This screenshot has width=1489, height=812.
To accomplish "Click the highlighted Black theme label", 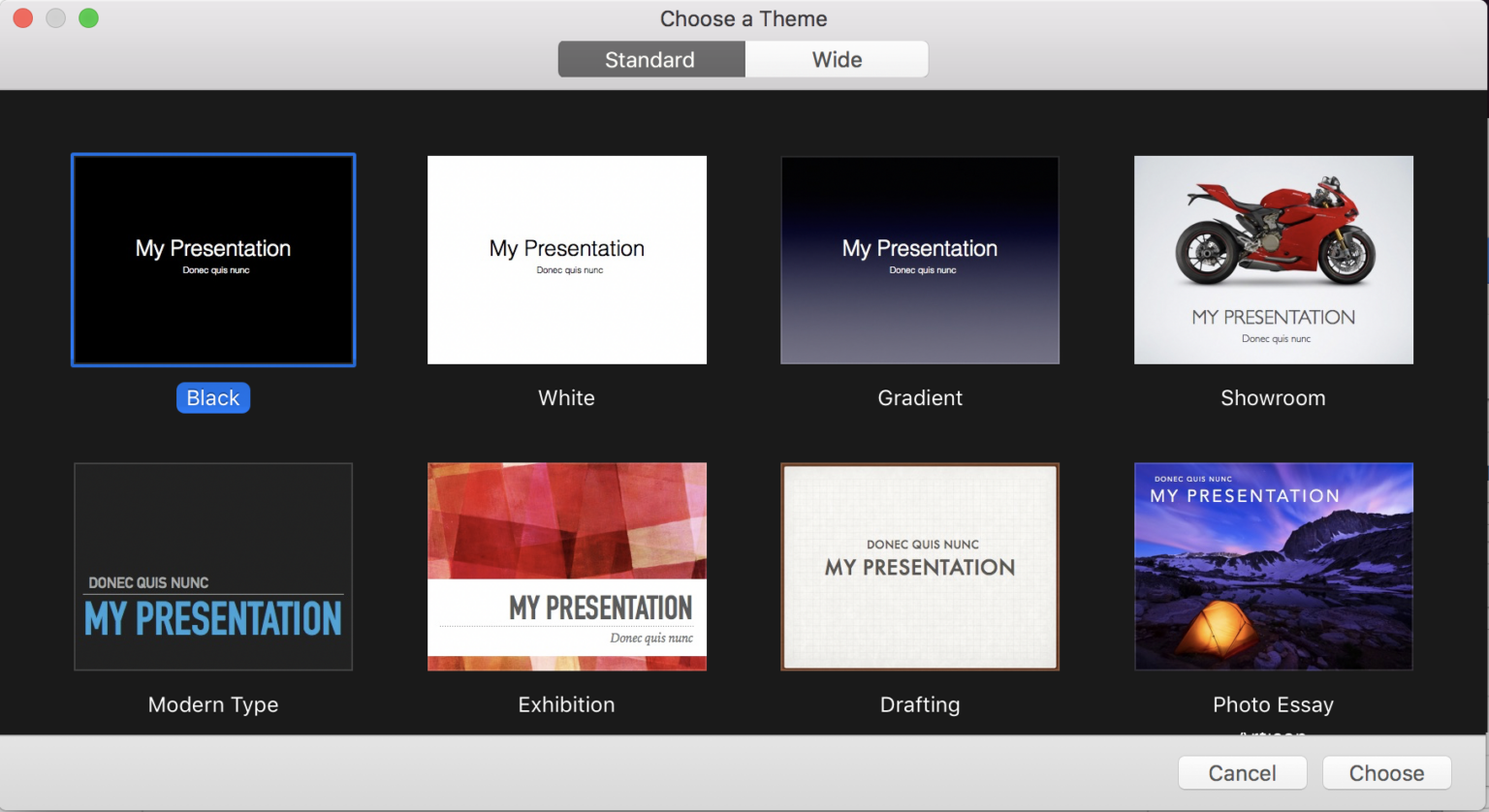I will (212, 397).
